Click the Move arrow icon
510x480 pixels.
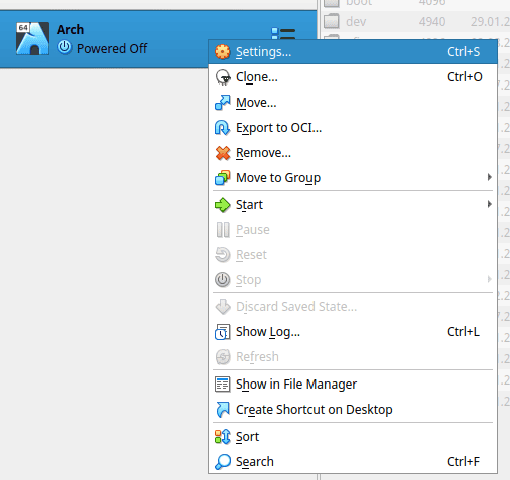[222, 103]
